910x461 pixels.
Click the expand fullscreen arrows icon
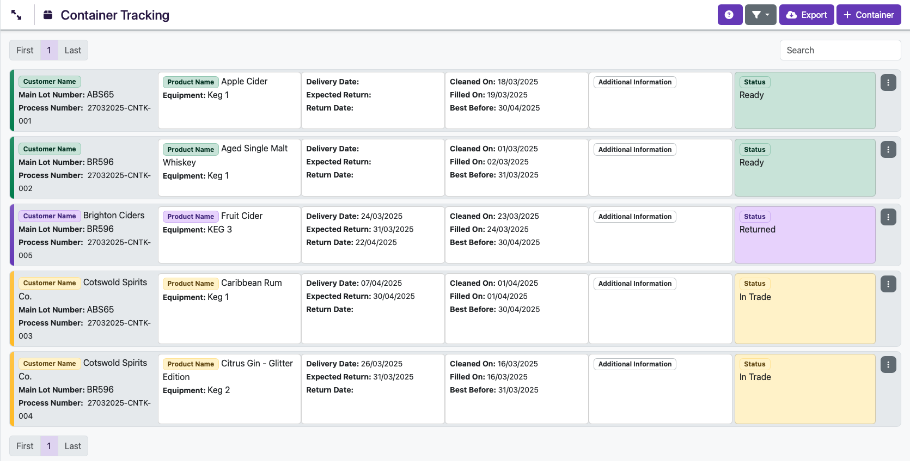(17, 15)
